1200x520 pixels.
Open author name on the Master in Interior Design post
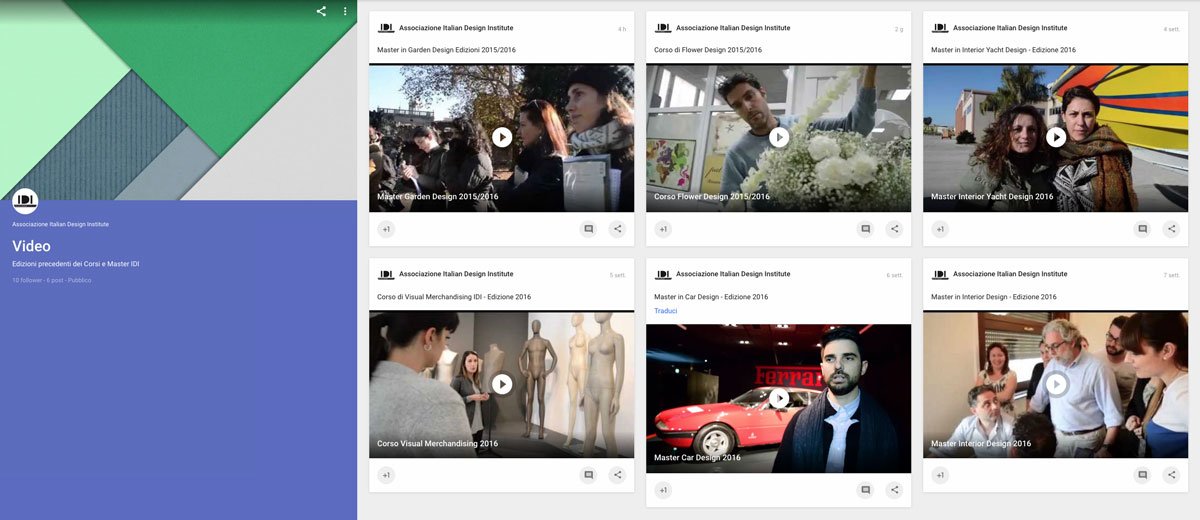coord(1010,274)
